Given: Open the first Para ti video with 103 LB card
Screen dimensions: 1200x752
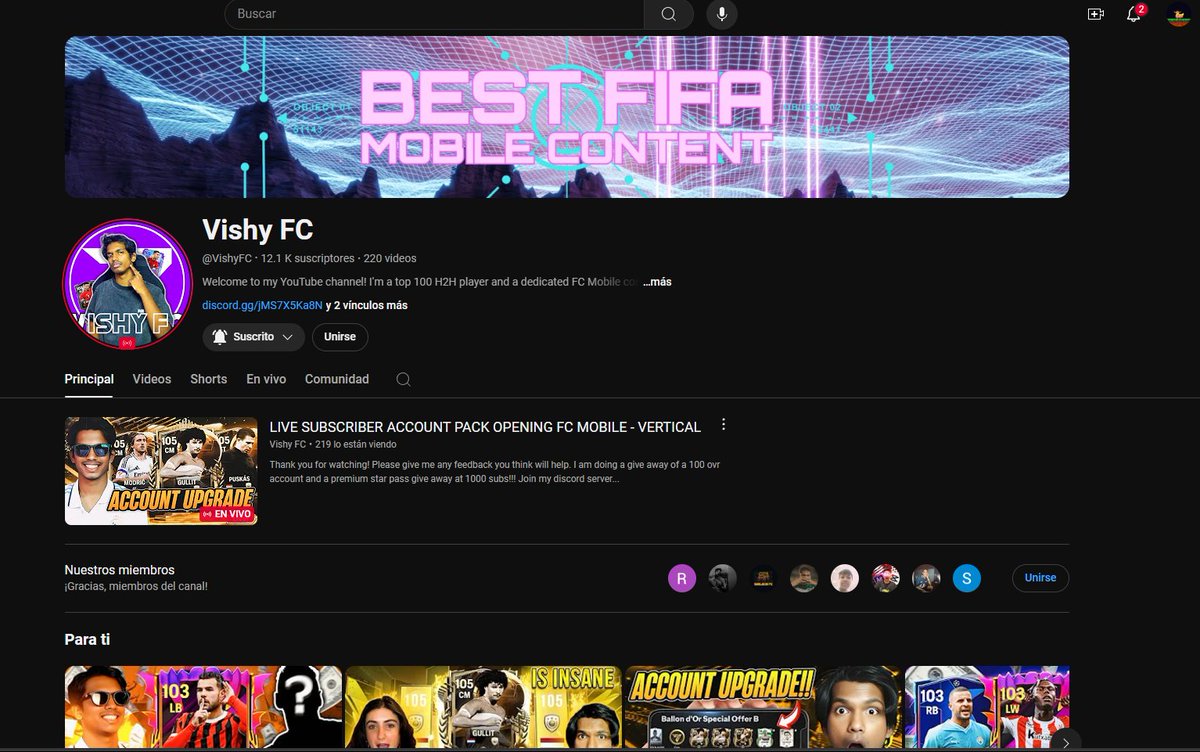Looking at the screenshot, I should coord(203,709).
